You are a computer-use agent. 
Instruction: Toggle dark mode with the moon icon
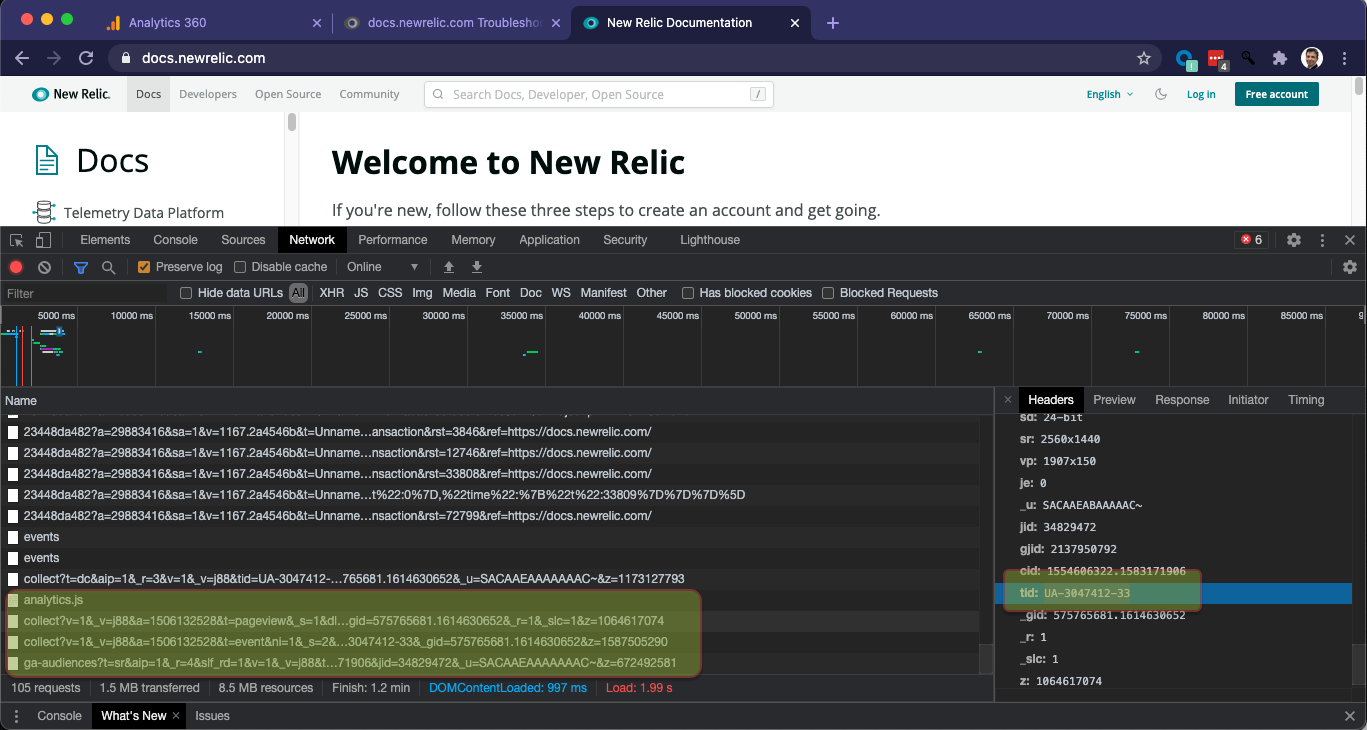click(1159, 94)
